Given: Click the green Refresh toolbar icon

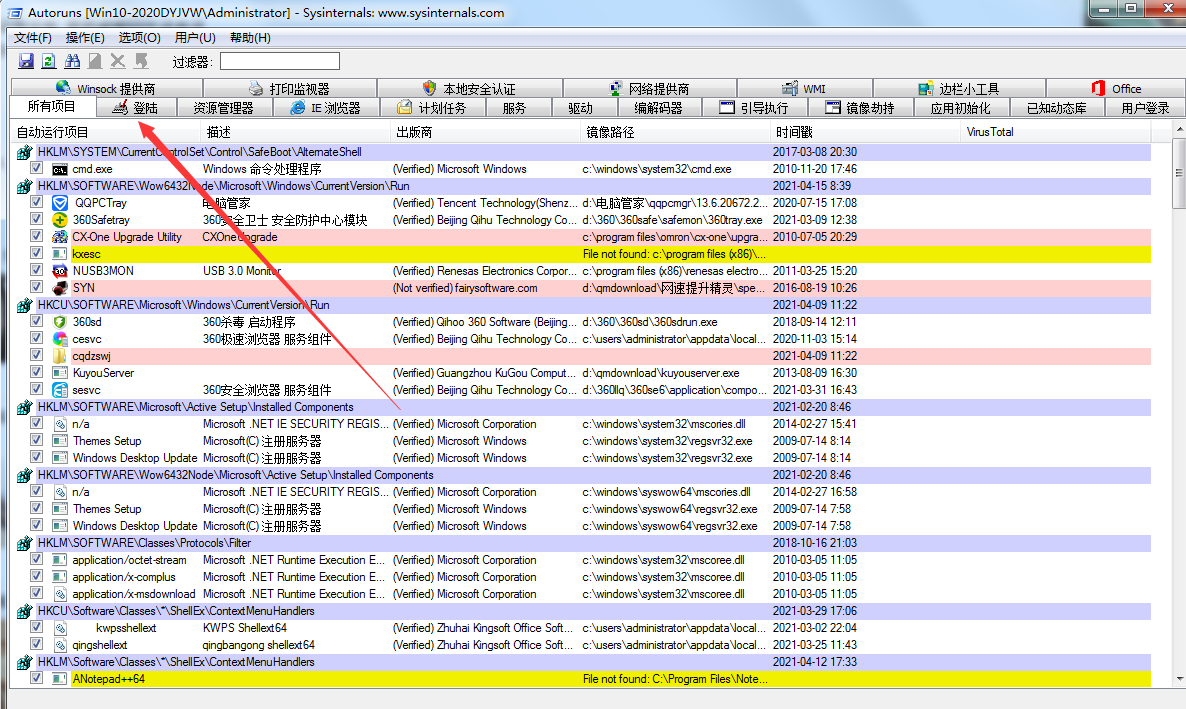Looking at the screenshot, I should (x=48, y=62).
